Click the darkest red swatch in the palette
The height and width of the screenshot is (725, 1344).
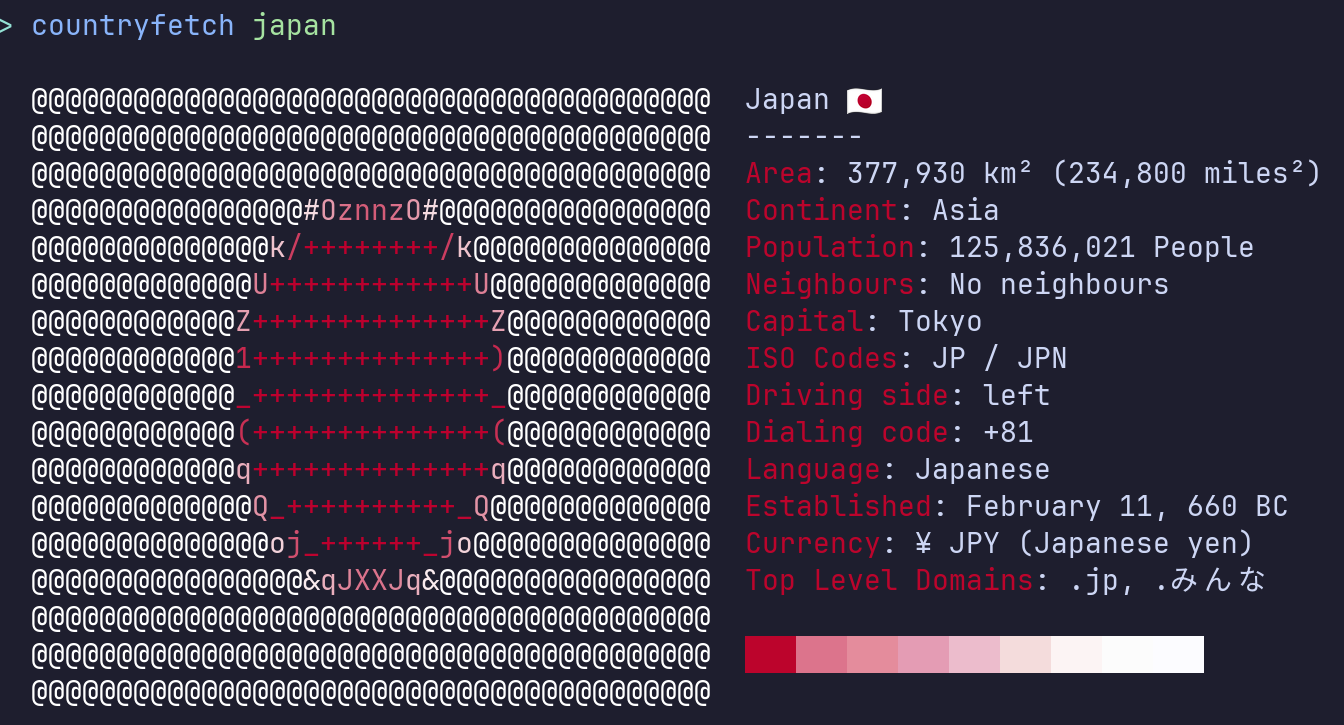pyautogui.click(x=770, y=654)
